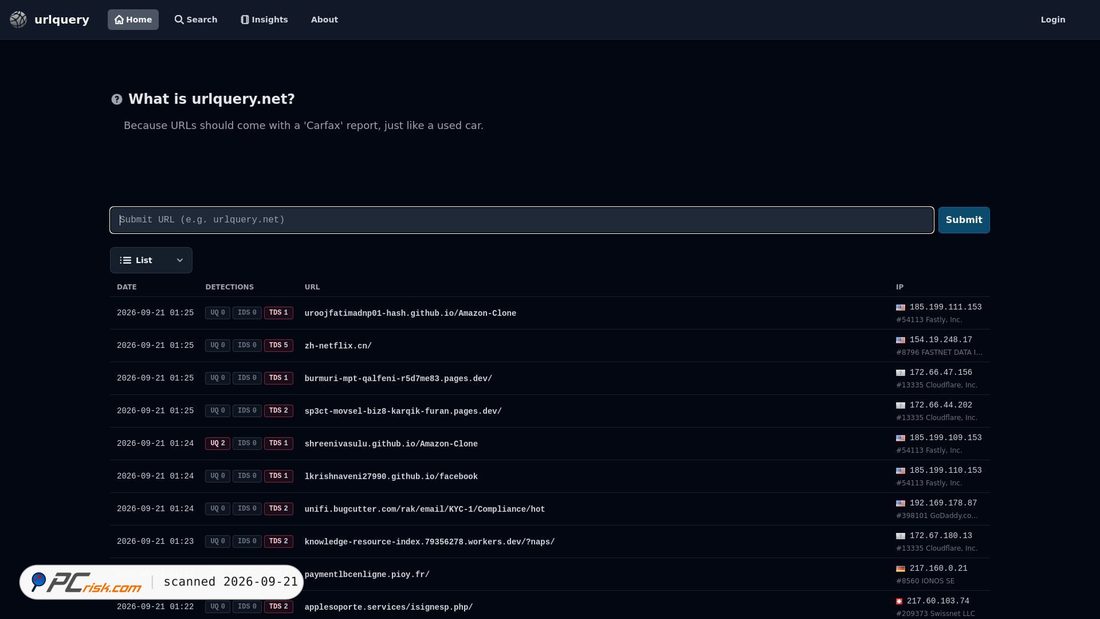Image resolution: width=1100 pixels, height=619 pixels.
Task: Click the flag icon beside 172.66.44.202
Action: pos(900,405)
